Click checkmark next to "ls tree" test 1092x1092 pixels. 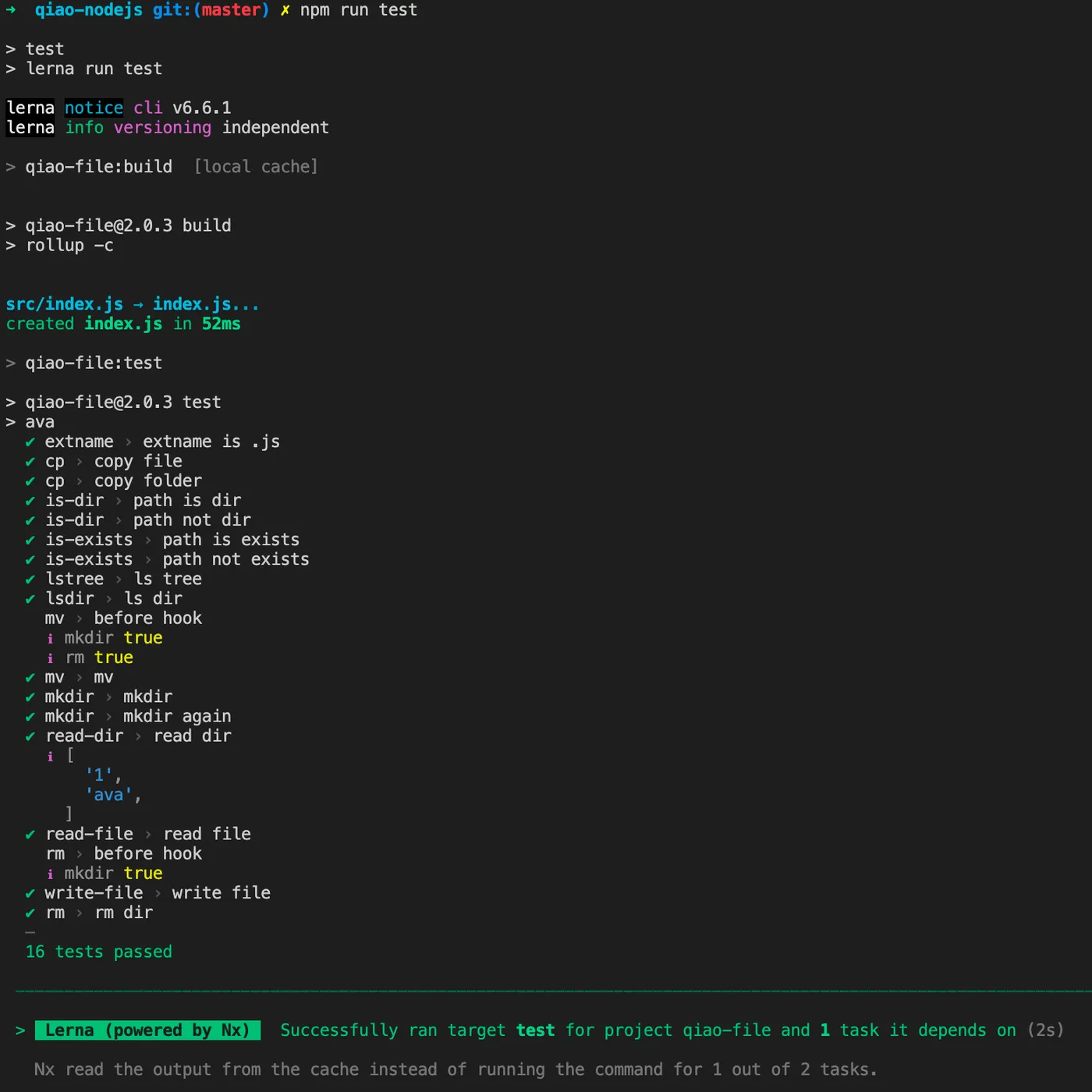[30, 580]
